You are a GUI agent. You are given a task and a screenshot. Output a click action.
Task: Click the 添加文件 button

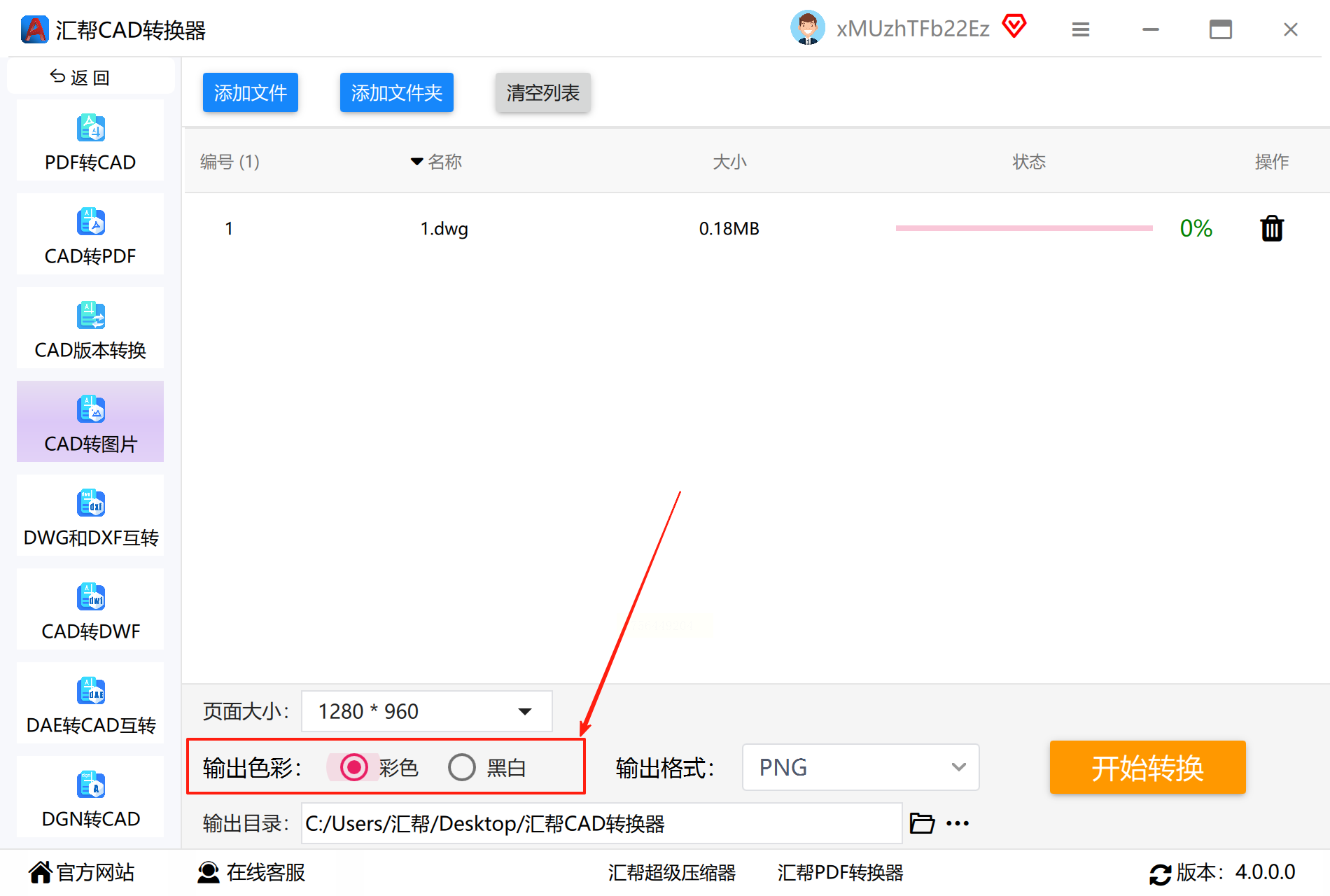(251, 92)
